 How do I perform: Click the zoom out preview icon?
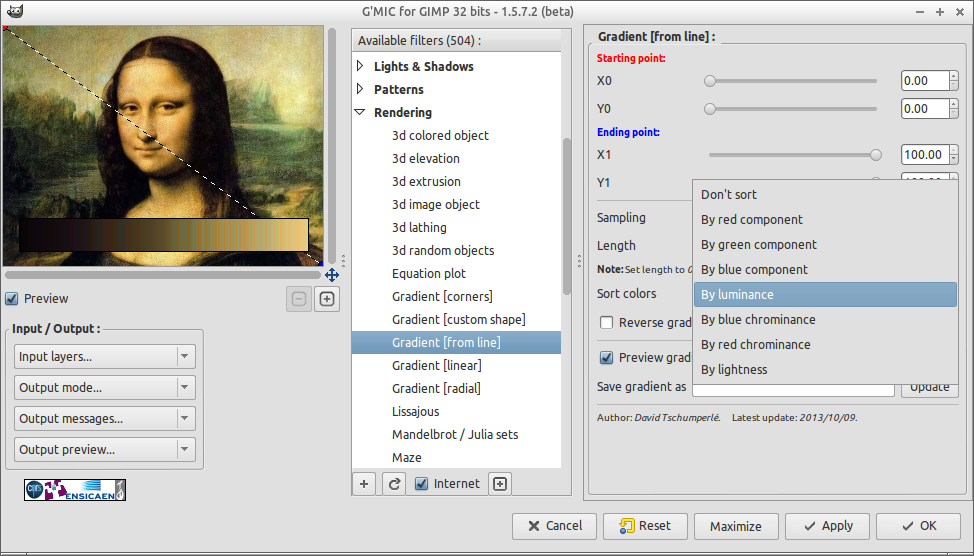point(299,299)
